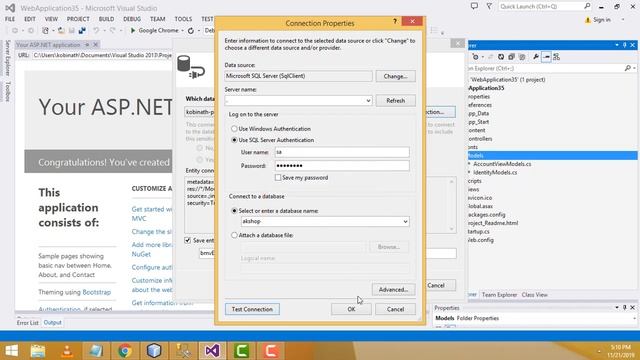Click the Properties wrench icon in Solution Explorer
Viewport: 640px width, 360px height.
(536, 57)
